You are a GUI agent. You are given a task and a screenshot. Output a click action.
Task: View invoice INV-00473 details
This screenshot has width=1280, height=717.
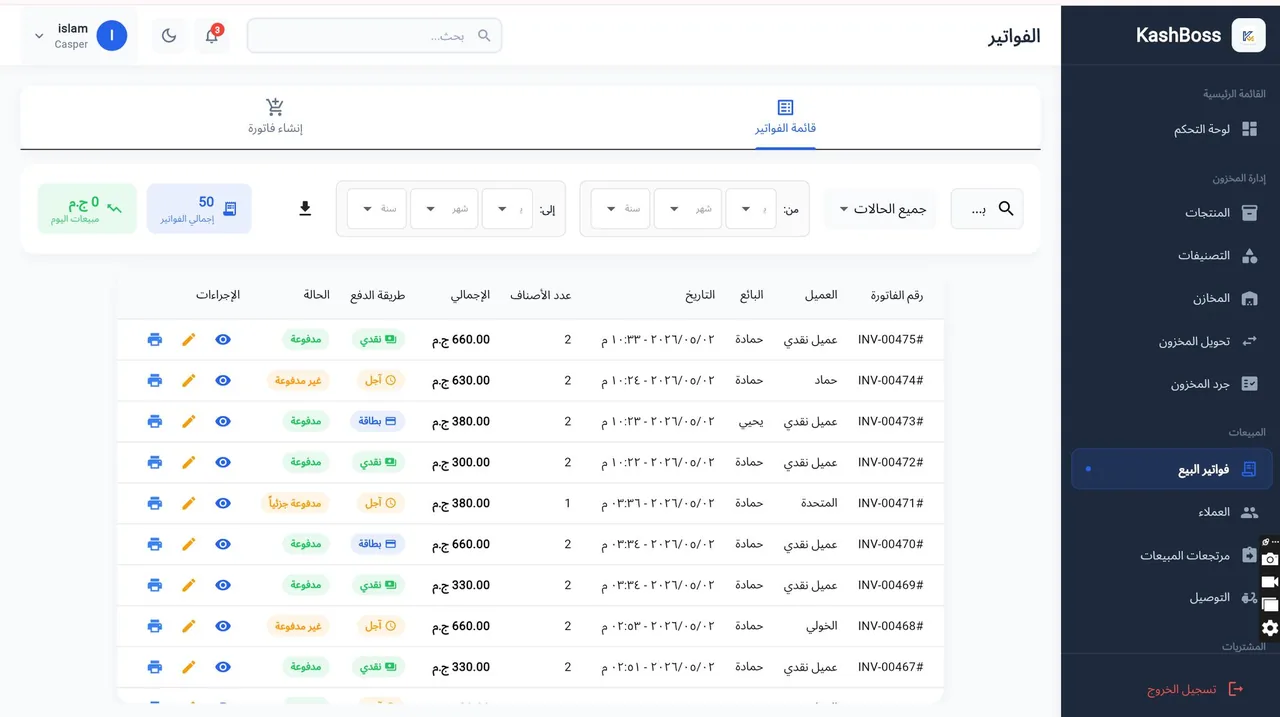point(223,421)
